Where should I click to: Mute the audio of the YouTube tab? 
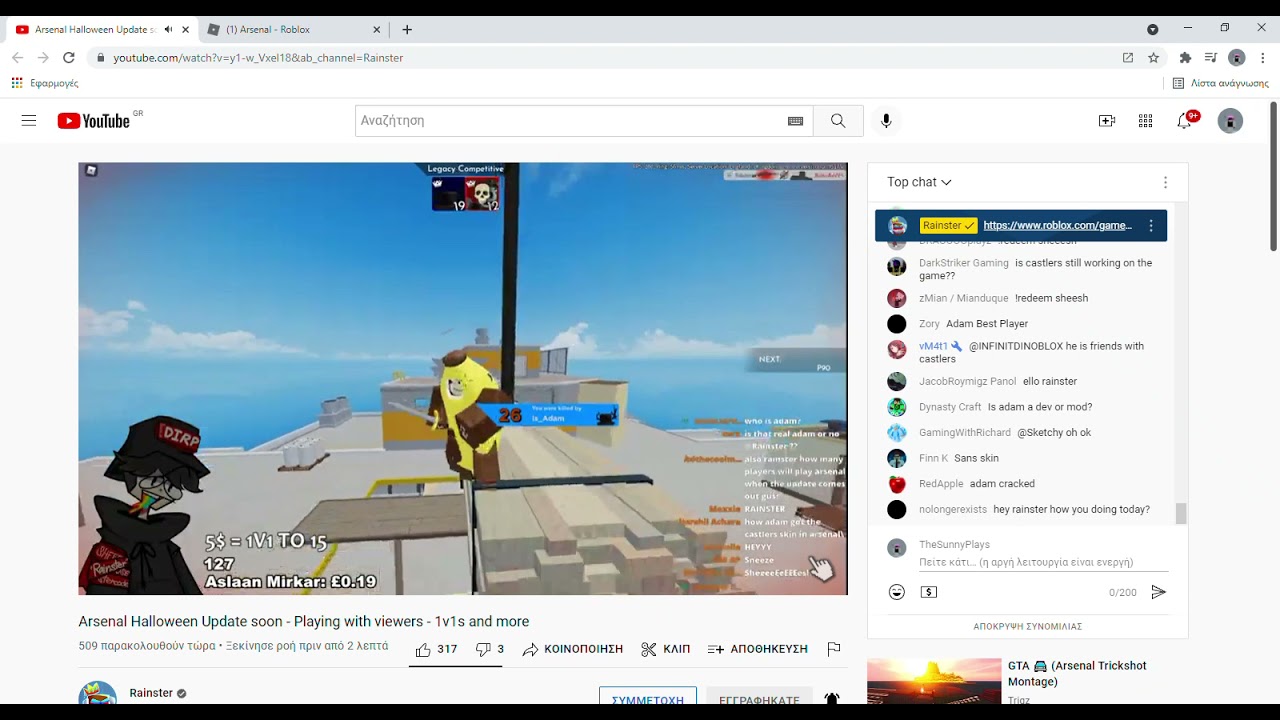click(168, 30)
